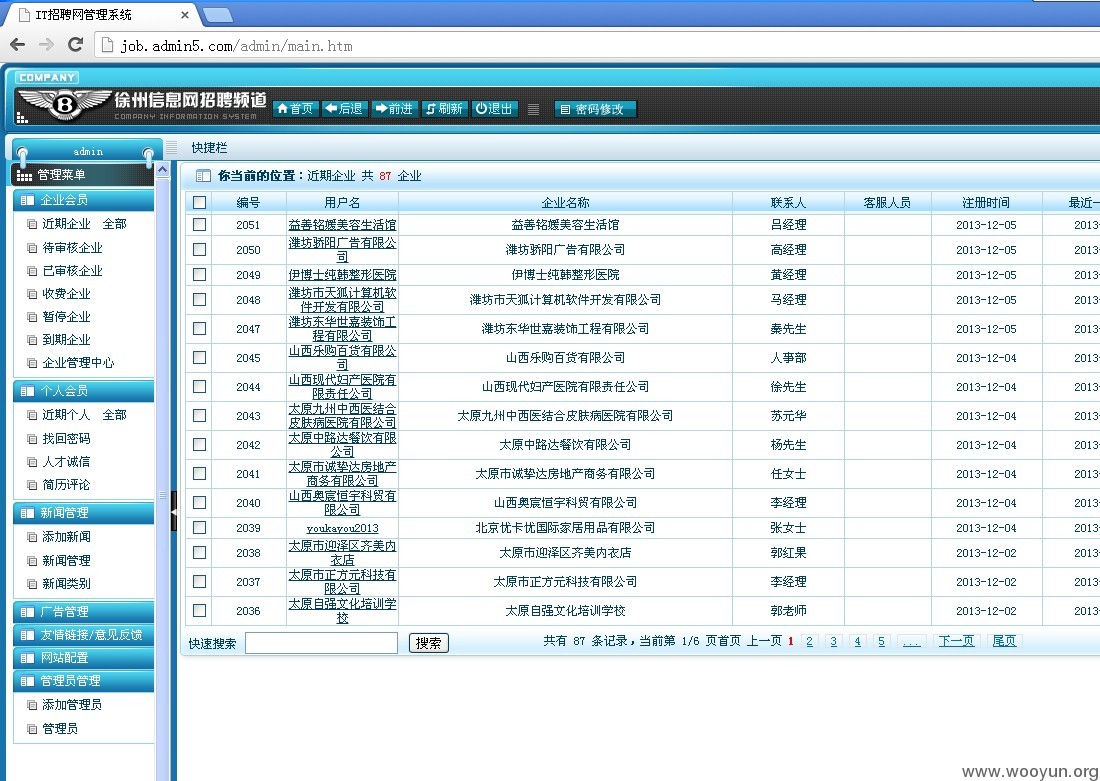Viewport: 1100px width, 781px height.
Task: Click the icon beside 收费企业
Action: click(32, 294)
